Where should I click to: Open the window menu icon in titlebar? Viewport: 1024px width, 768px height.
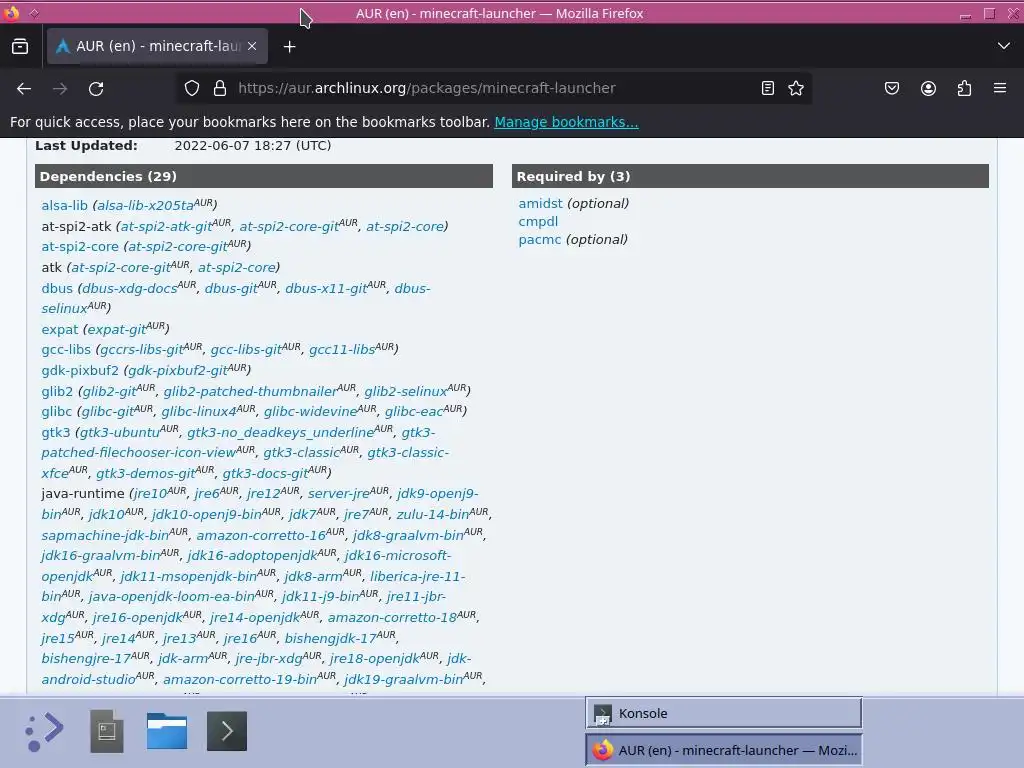tap(11, 13)
